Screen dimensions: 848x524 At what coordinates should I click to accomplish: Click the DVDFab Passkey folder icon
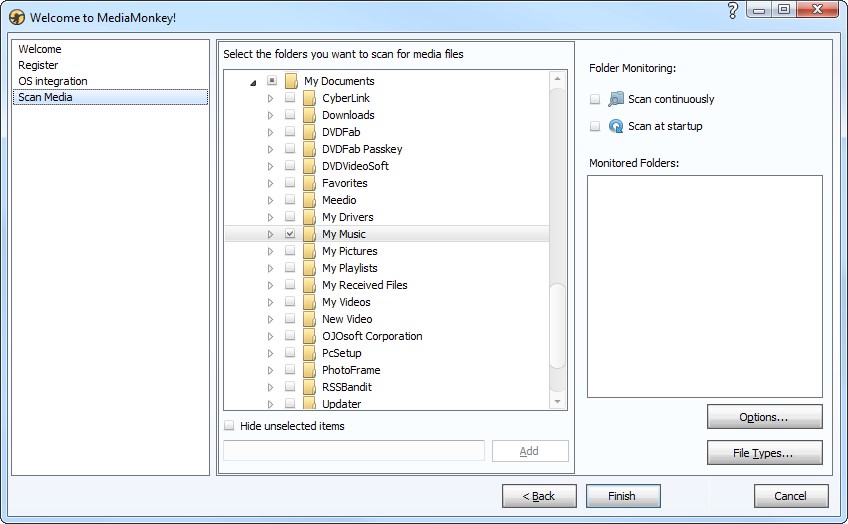click(x=309, y=149)
